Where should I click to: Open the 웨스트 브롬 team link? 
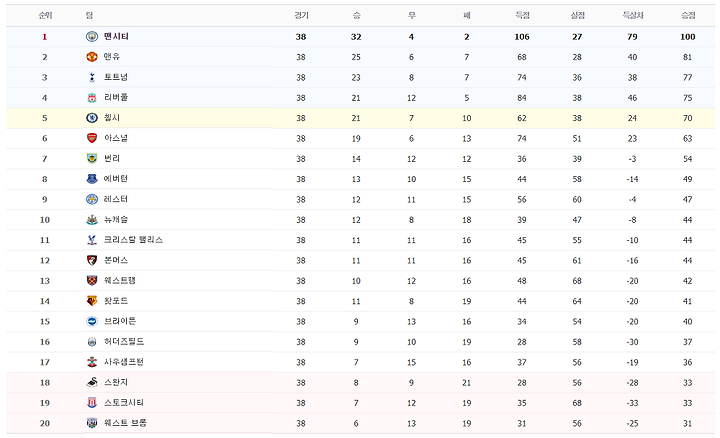click(x=125, y=423)
